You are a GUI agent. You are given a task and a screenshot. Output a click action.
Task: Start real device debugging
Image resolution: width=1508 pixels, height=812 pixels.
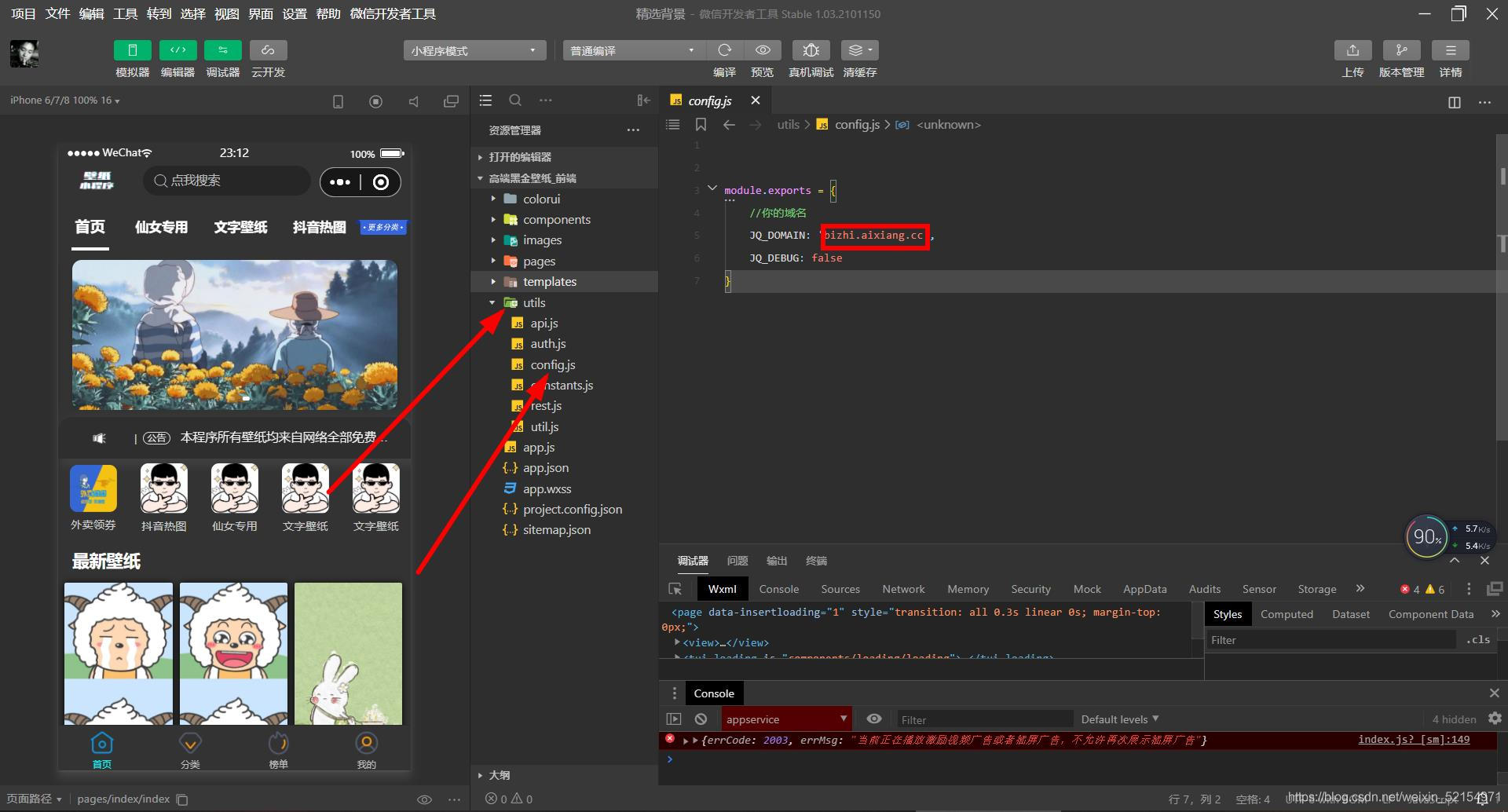tap(811, 50)
